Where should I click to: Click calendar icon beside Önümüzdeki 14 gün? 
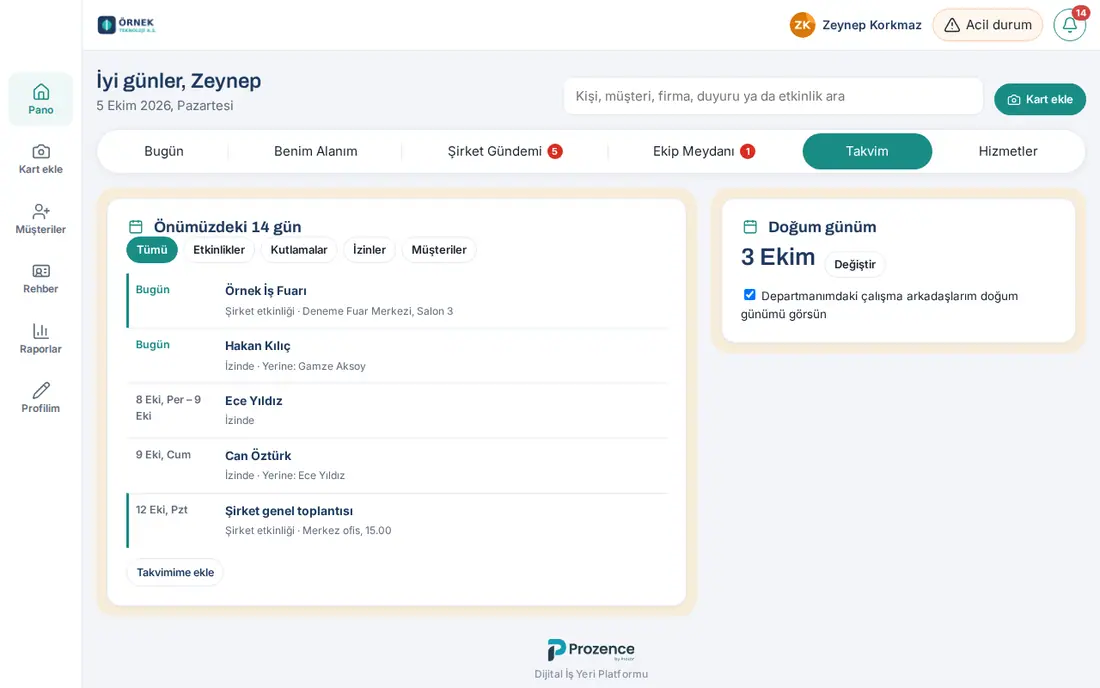(x=135, y=227)
